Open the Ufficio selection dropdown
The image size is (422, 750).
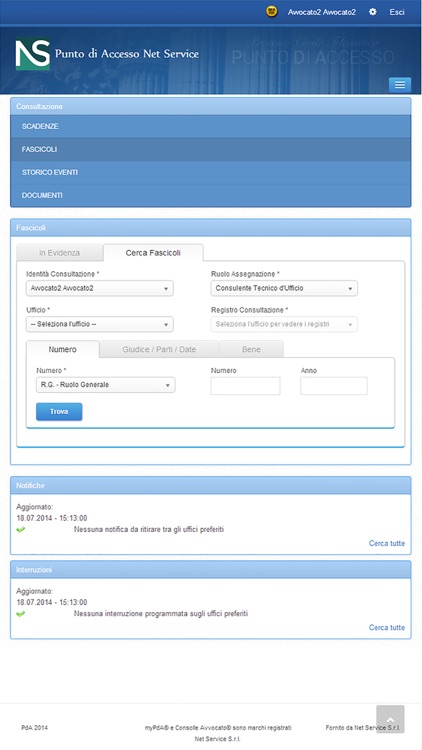pos(100,324)
